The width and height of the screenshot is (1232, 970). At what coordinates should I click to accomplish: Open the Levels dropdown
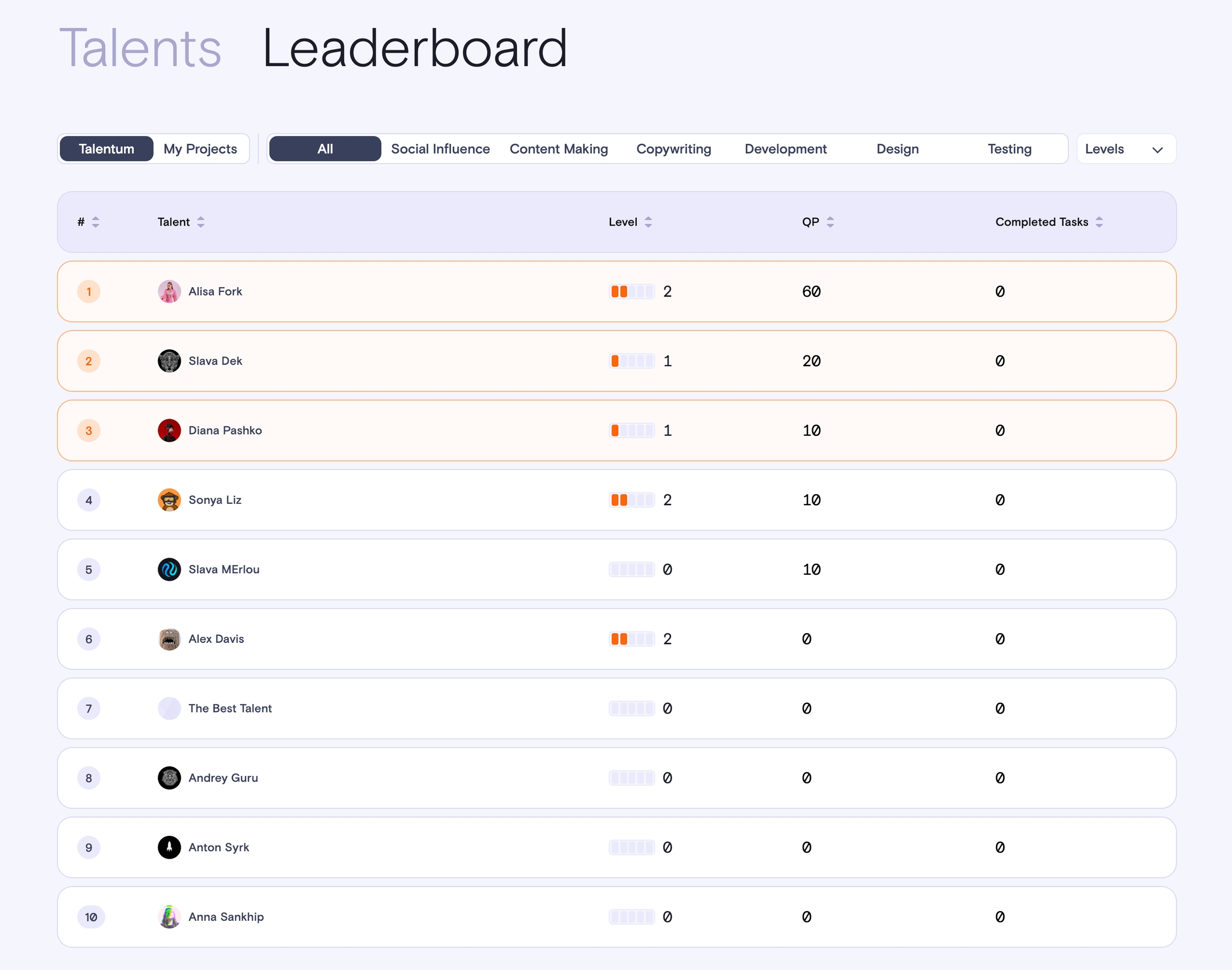point(1125,149)
